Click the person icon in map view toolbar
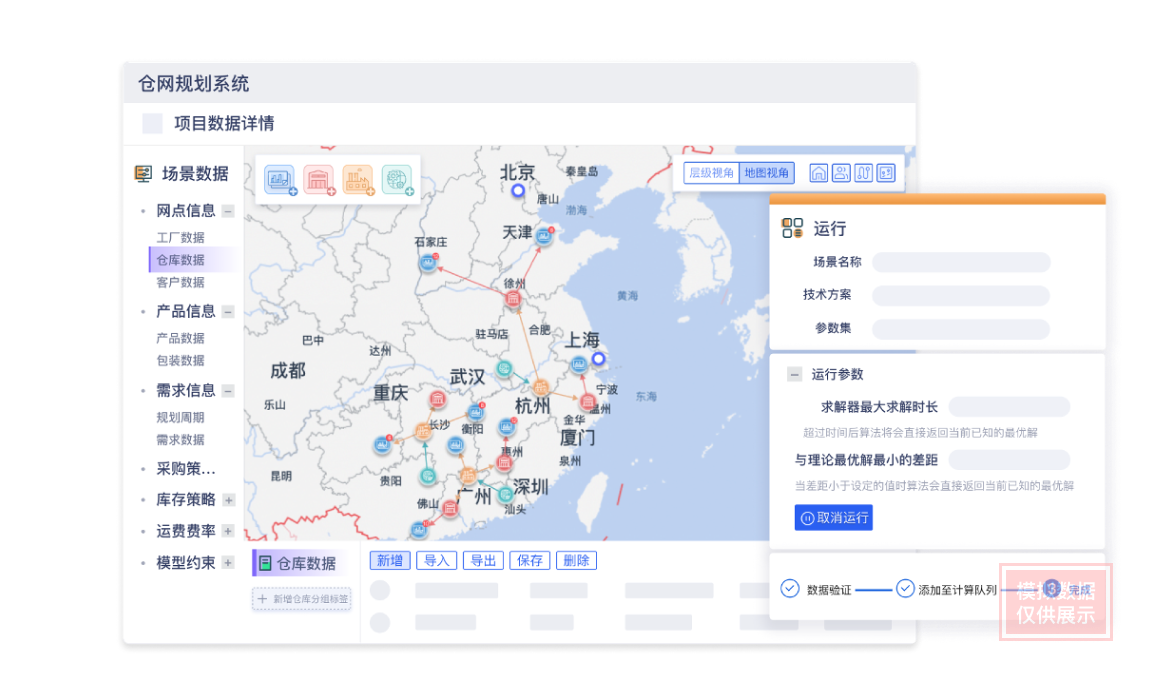The image size is (1160, 700). tap(841, 173)
